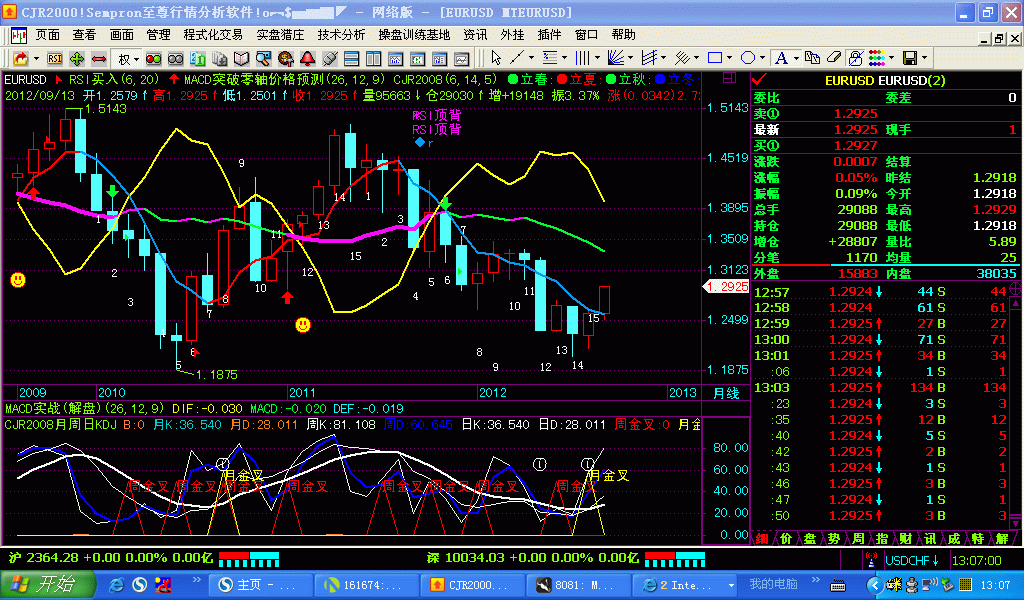Open the 技术分析 menu
This screenshot has width=1024, height=600.
point(341,34)
